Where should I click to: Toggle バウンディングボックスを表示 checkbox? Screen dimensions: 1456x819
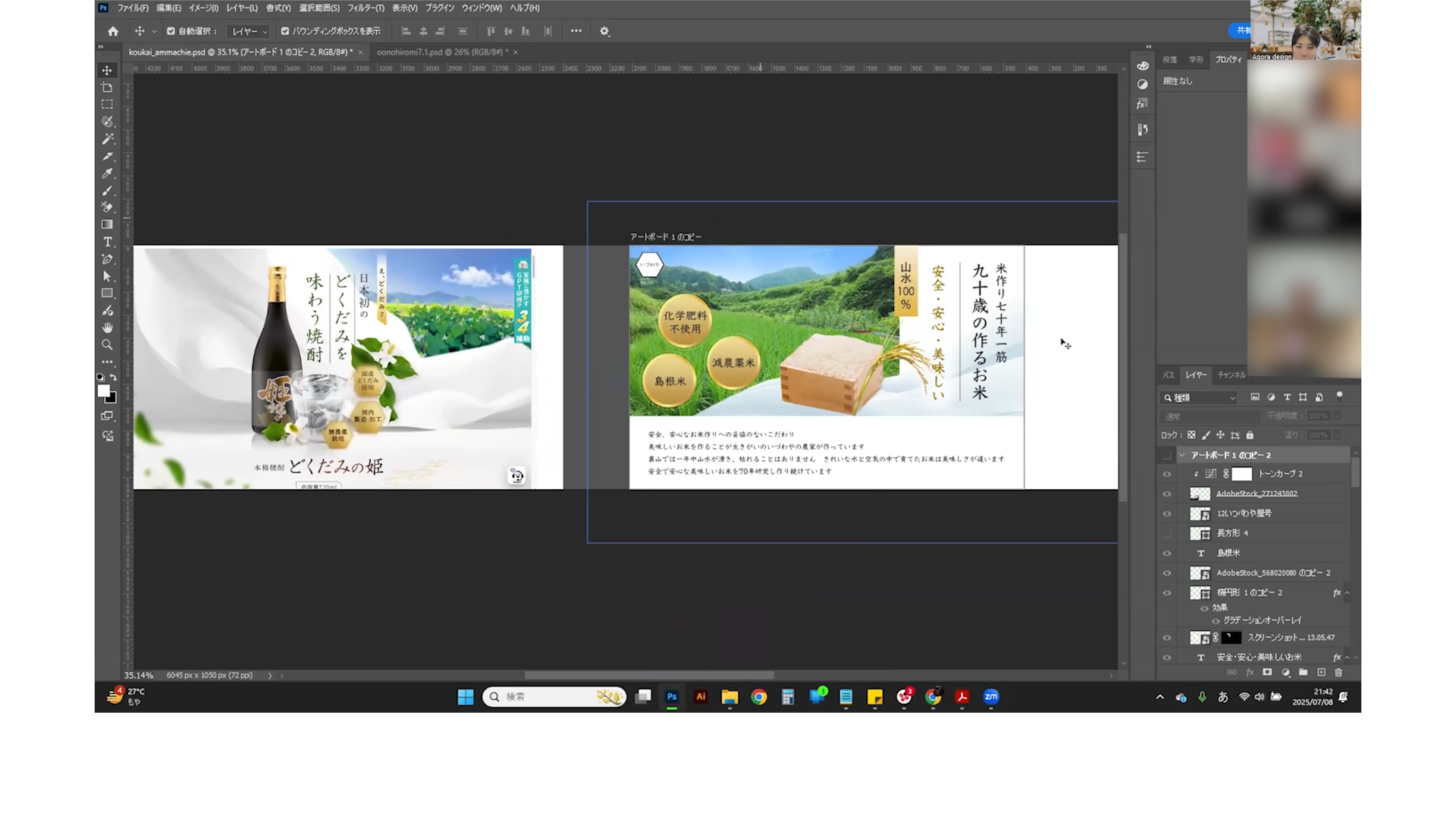(285, 31)
